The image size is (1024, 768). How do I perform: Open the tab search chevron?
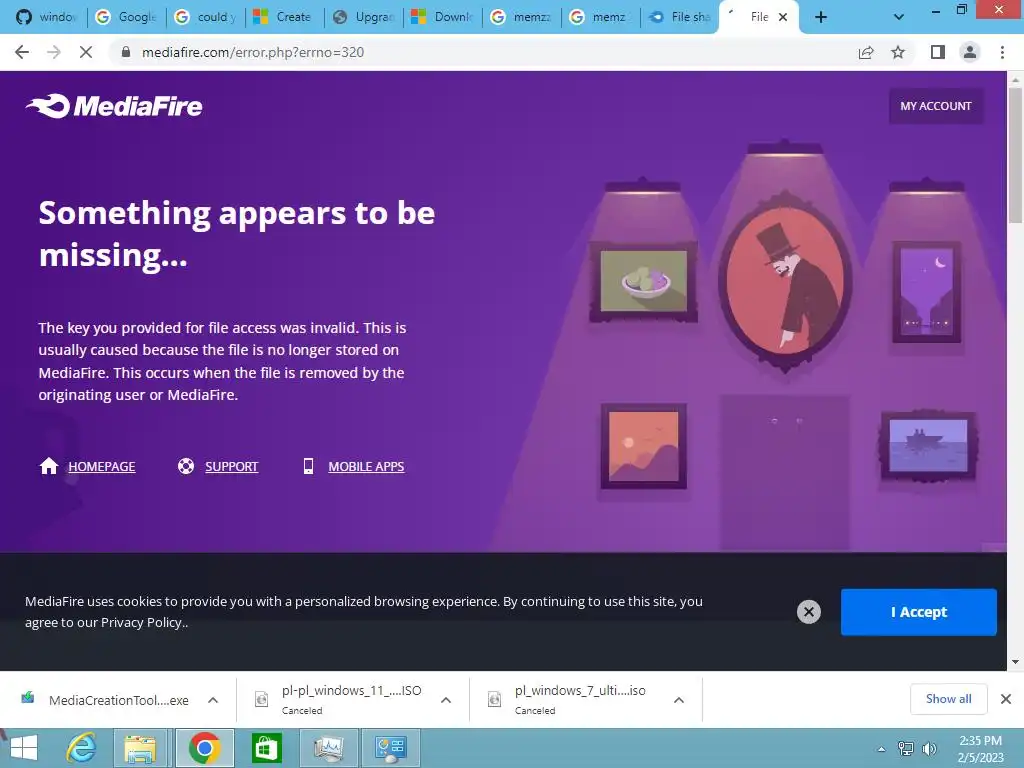[899, 18]
